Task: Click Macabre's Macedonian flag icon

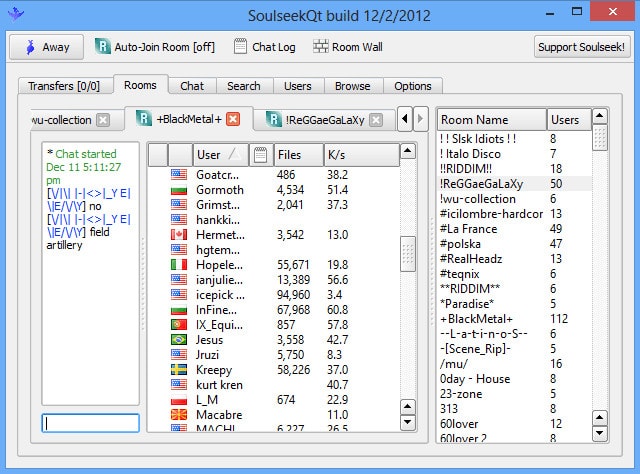Action: 179,415
